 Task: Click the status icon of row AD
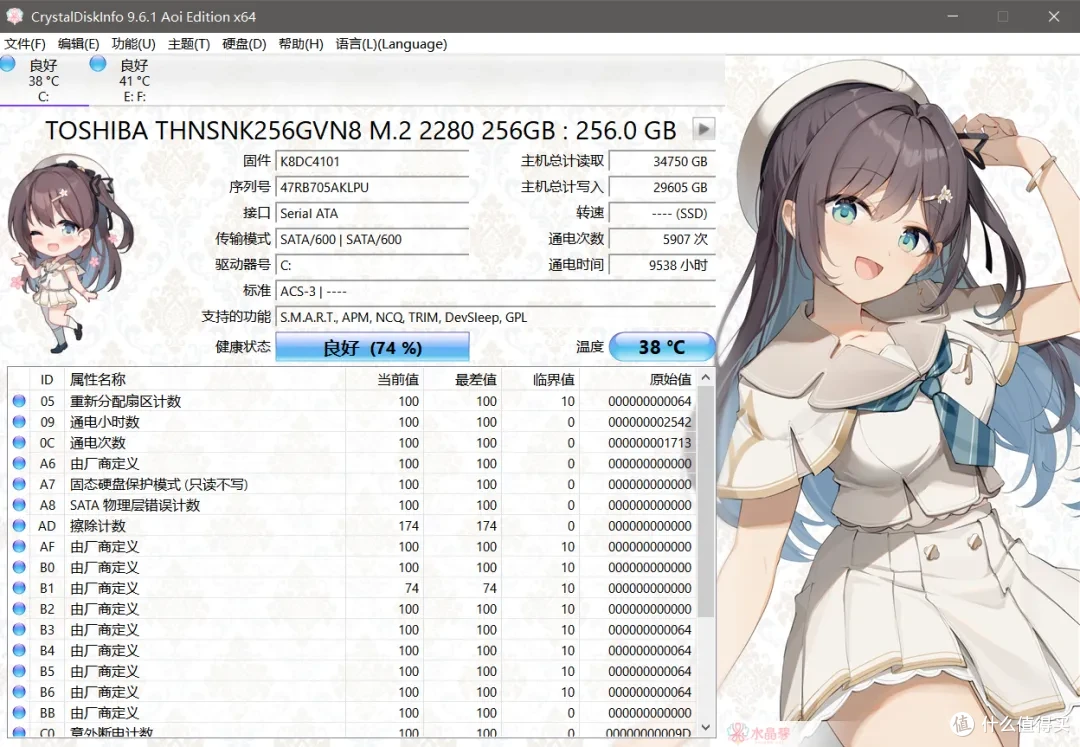click(x=19, y=525)
